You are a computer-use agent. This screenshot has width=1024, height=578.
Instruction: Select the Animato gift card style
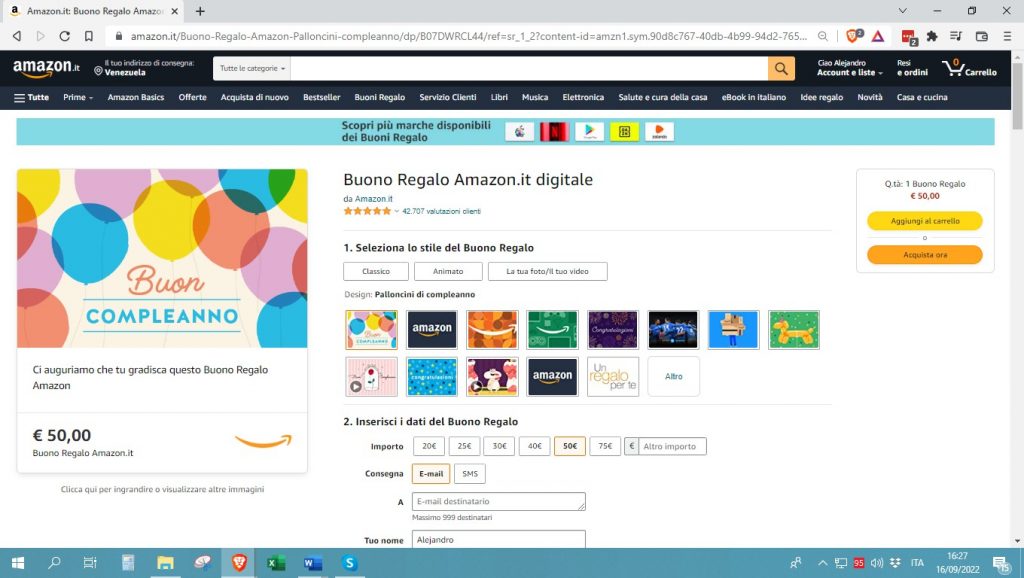pos(448,271)
